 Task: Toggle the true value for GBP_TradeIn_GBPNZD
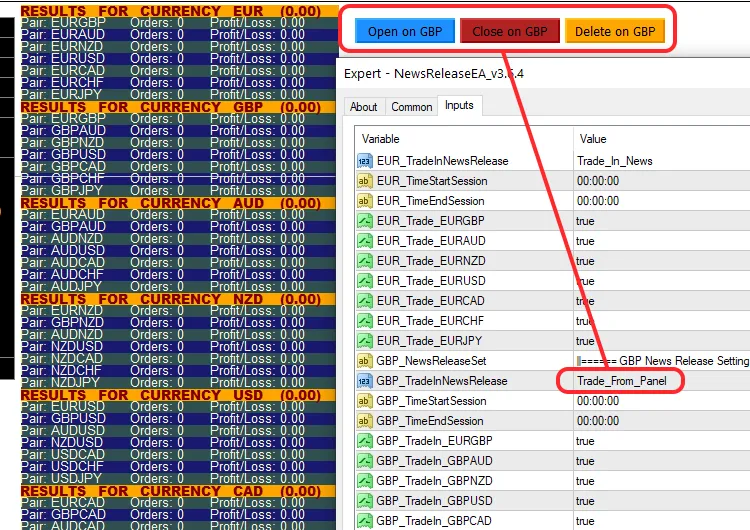(x=585, y=481)
